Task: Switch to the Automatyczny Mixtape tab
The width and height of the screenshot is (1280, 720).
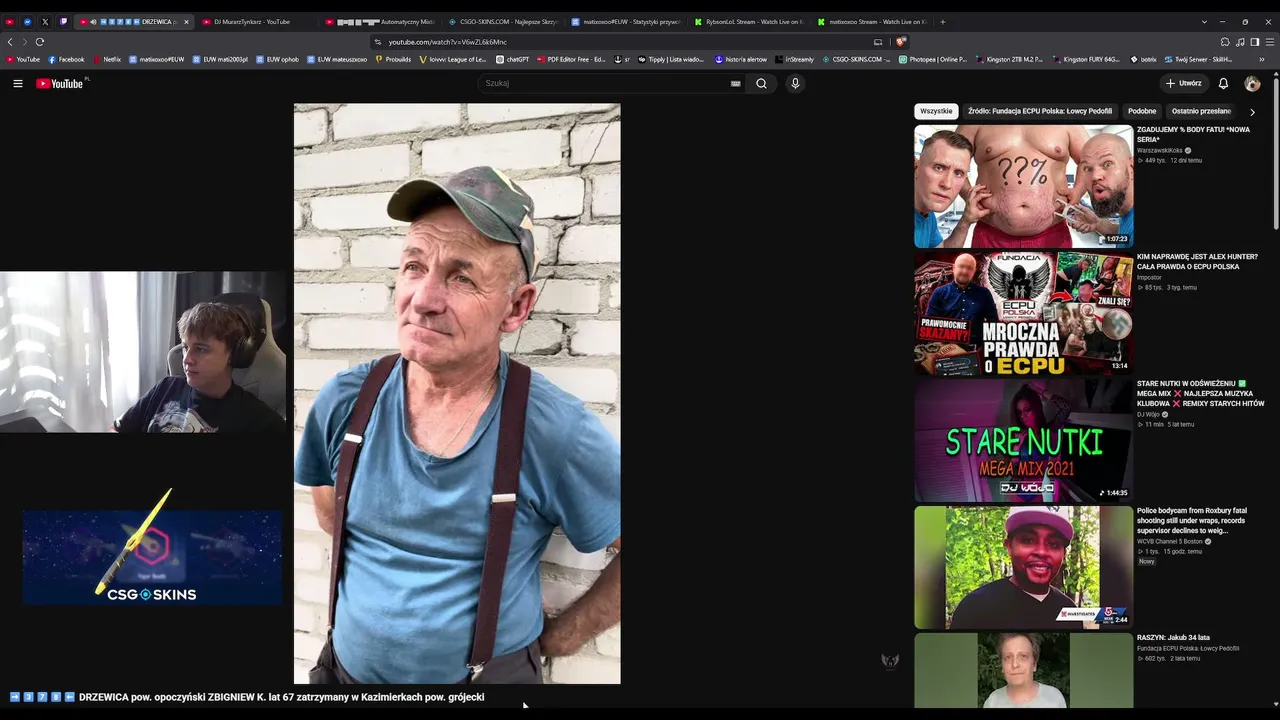Action: point(380,22)
